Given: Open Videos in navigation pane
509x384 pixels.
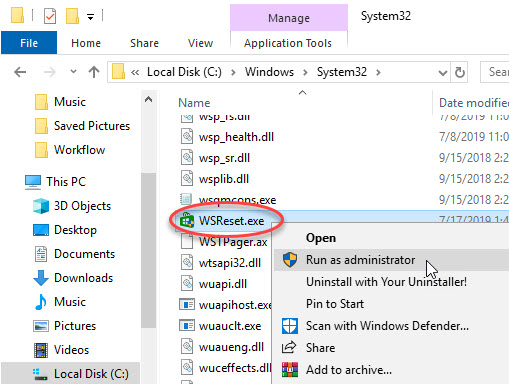Looking at the screenshot, I should click(x=61, y=350).
